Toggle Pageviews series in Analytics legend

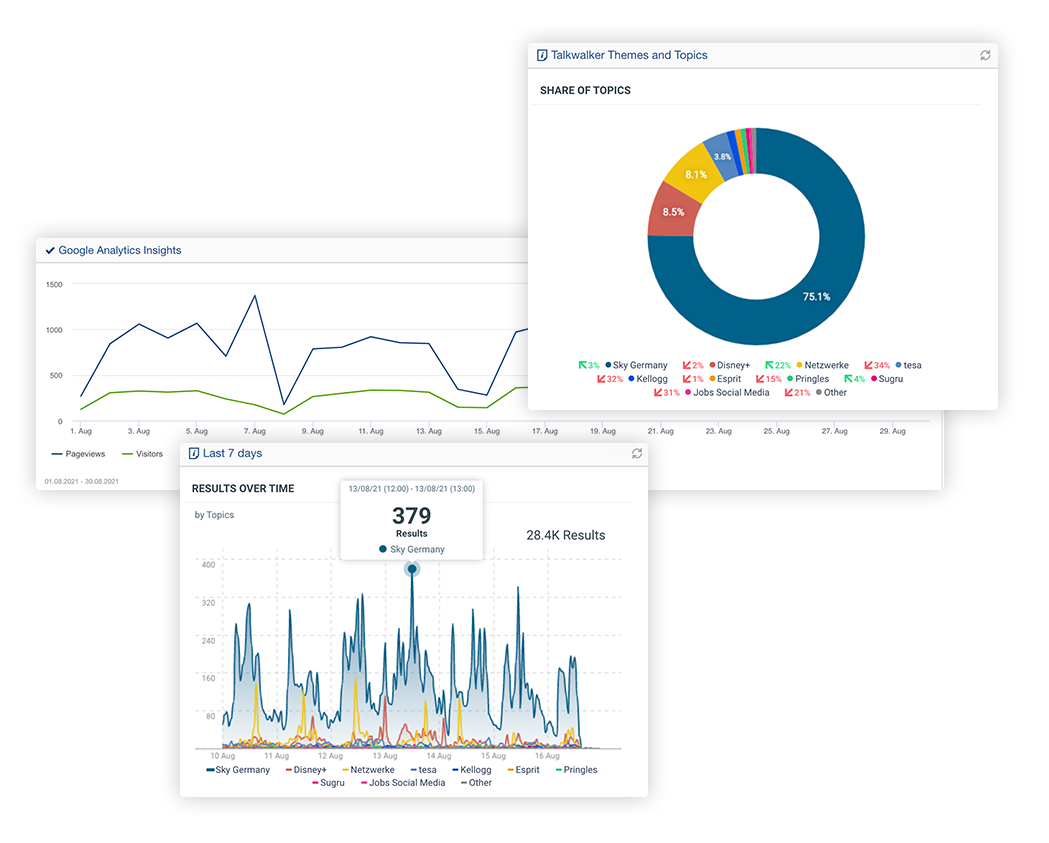[78, 454]
